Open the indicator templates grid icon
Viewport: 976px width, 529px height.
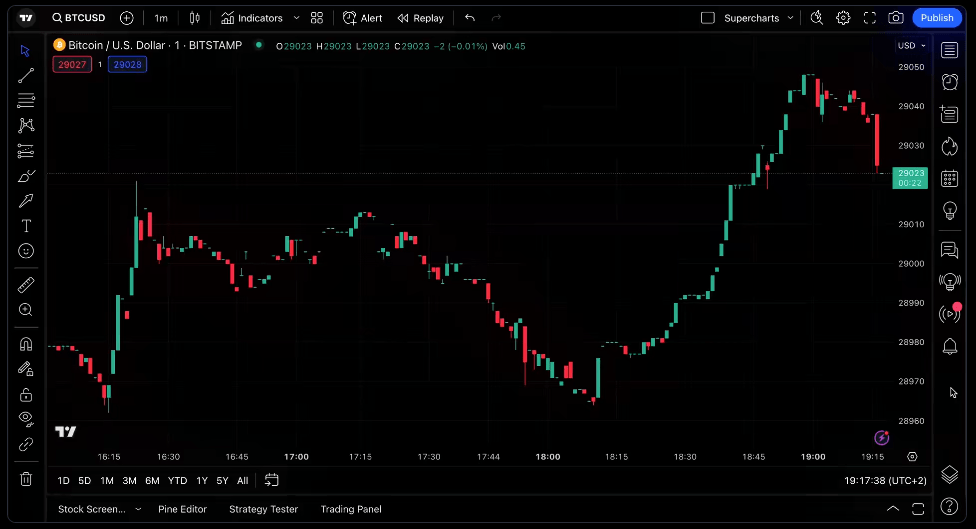pos(317,18)
